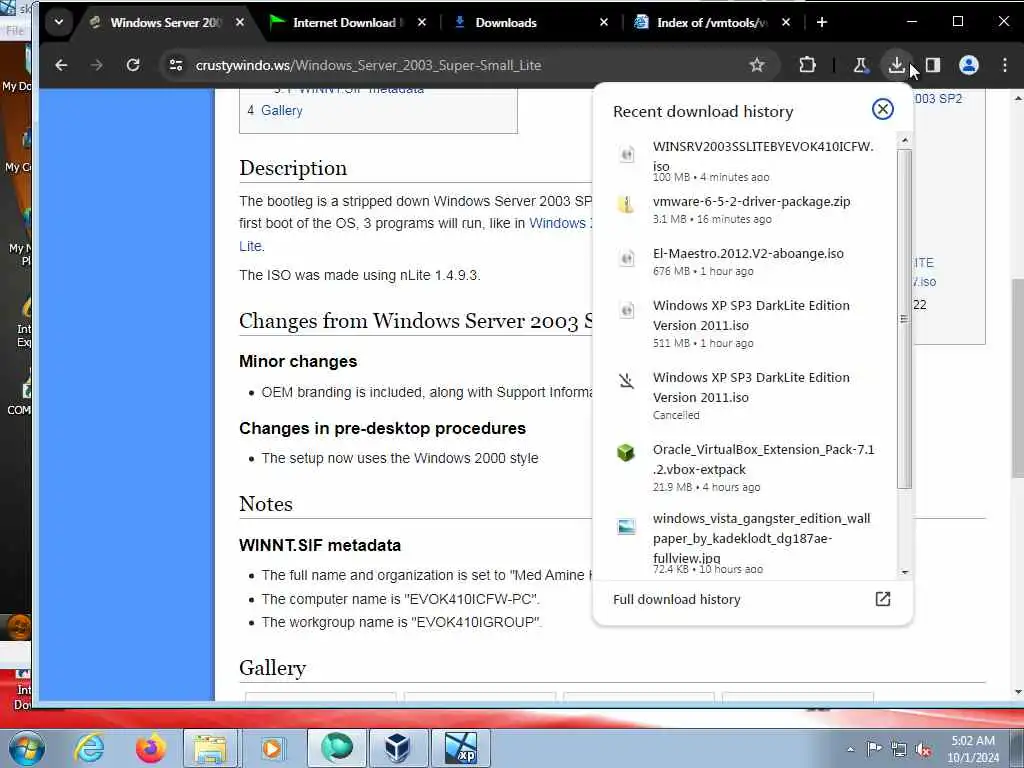Open the XP taskbar application icon

pyautogui.click(x=460, y=748)
